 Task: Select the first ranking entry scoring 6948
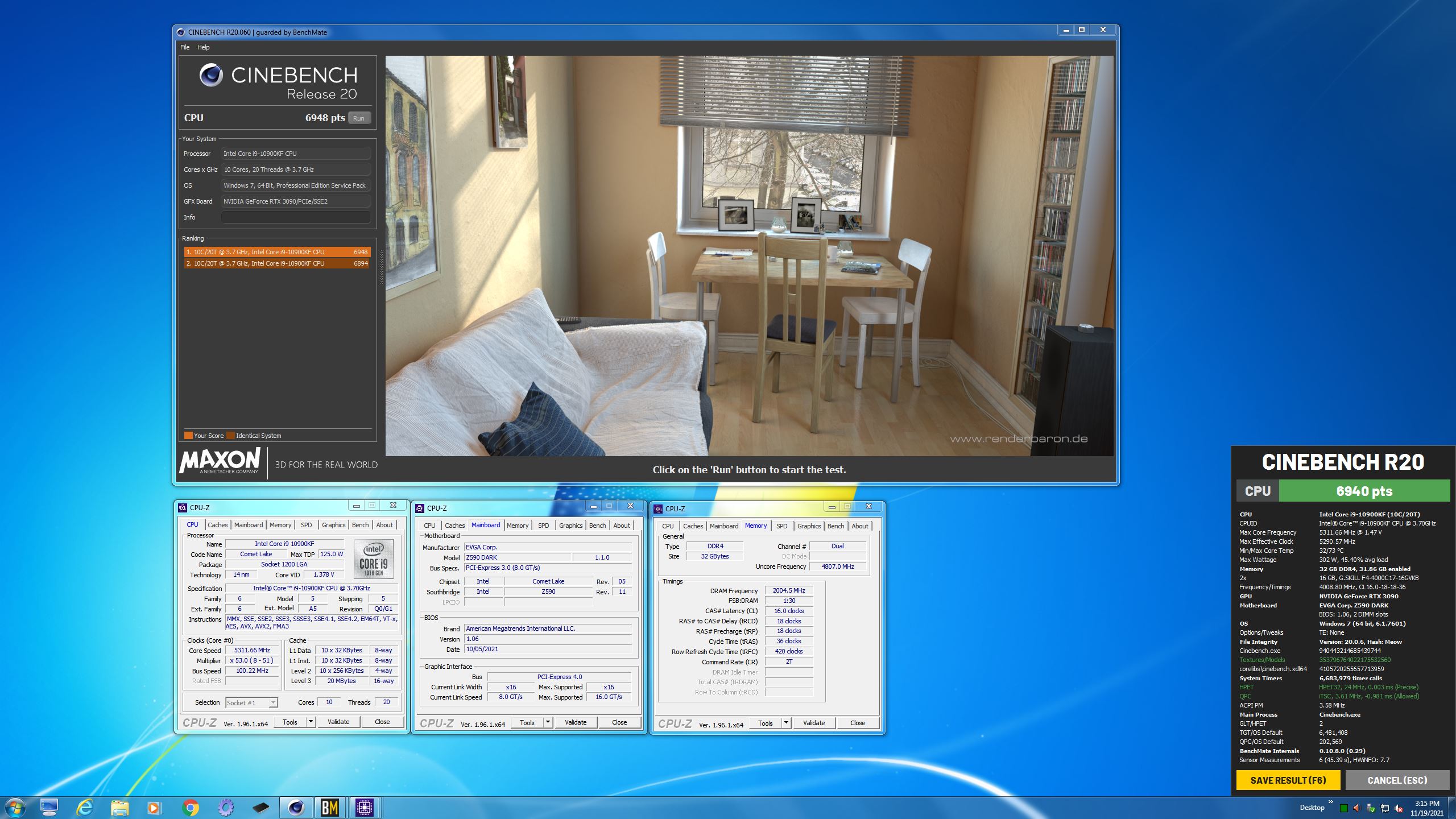point(277,252)
